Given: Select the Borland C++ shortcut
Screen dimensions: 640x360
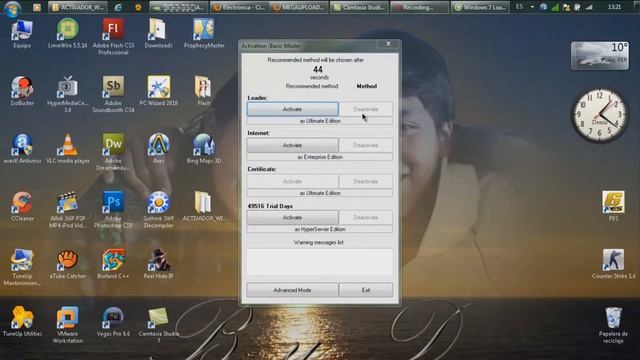Looking at the screenshot, I should [113, 264].
